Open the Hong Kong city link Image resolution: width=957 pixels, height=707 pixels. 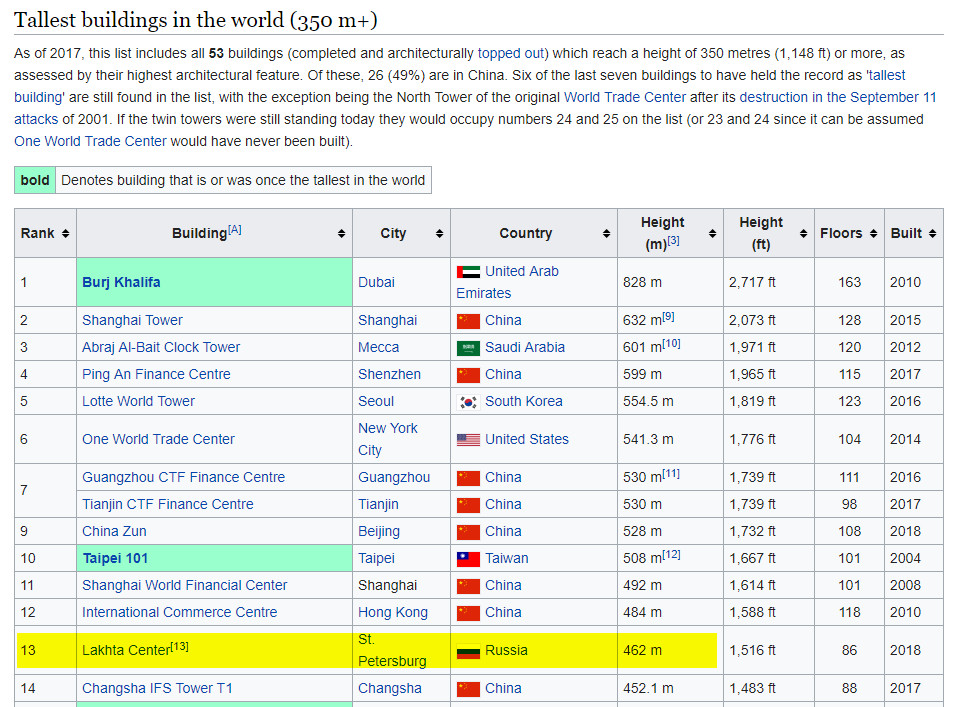click(393, 612)
